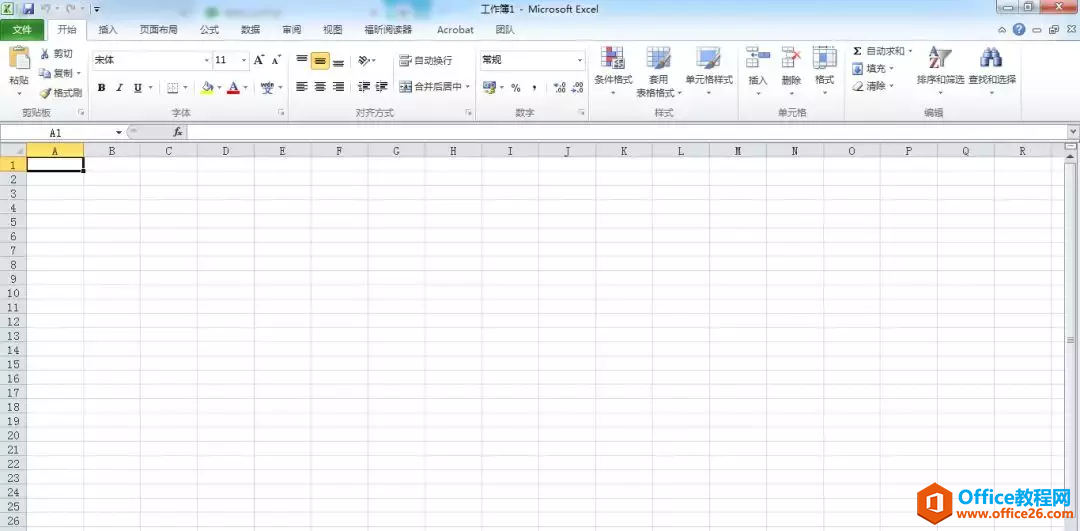Switch to Page Layout (页面布局) tab

(x=158, y=30)
